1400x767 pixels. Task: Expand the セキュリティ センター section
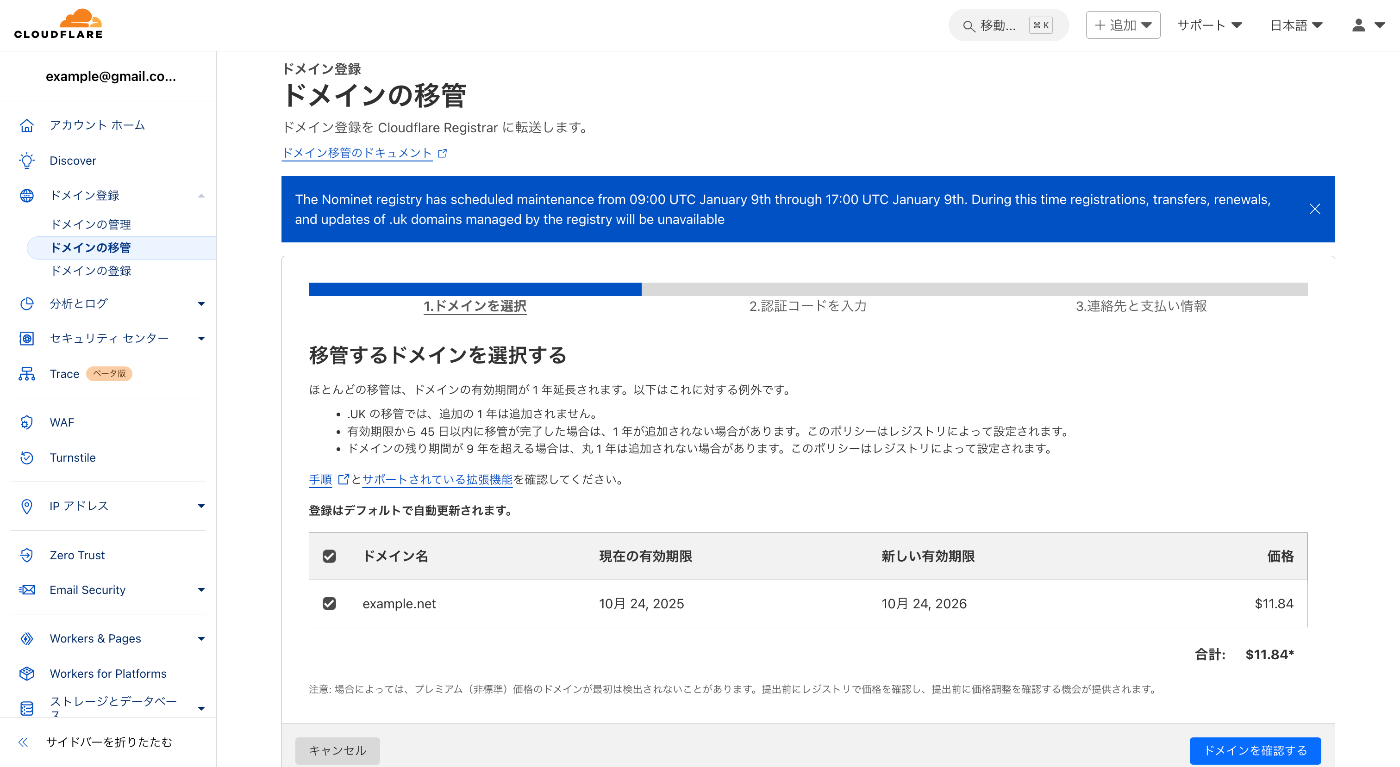[x=201, y=339]
